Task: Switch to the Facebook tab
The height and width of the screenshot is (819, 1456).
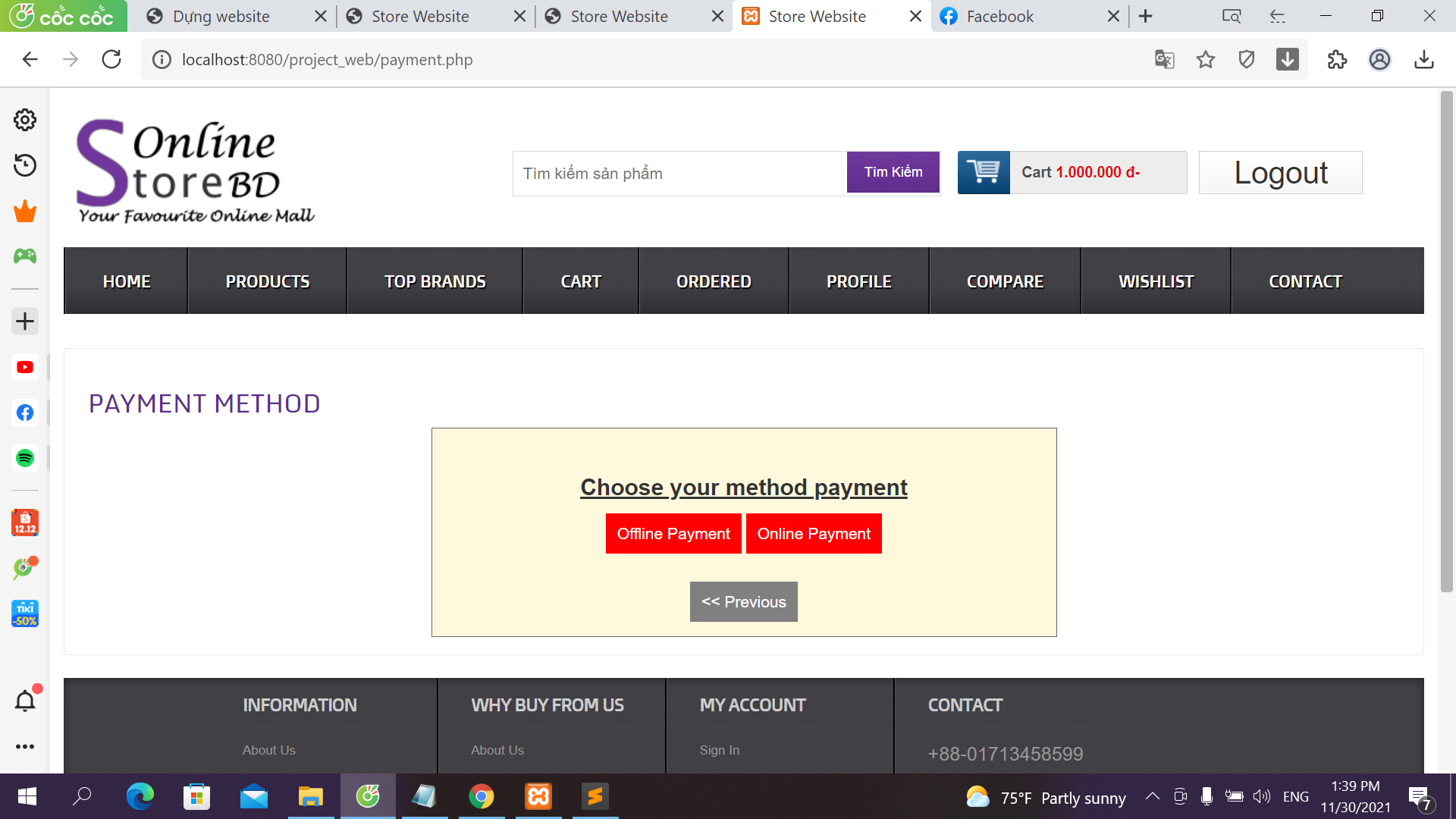Action: (999, 16)
